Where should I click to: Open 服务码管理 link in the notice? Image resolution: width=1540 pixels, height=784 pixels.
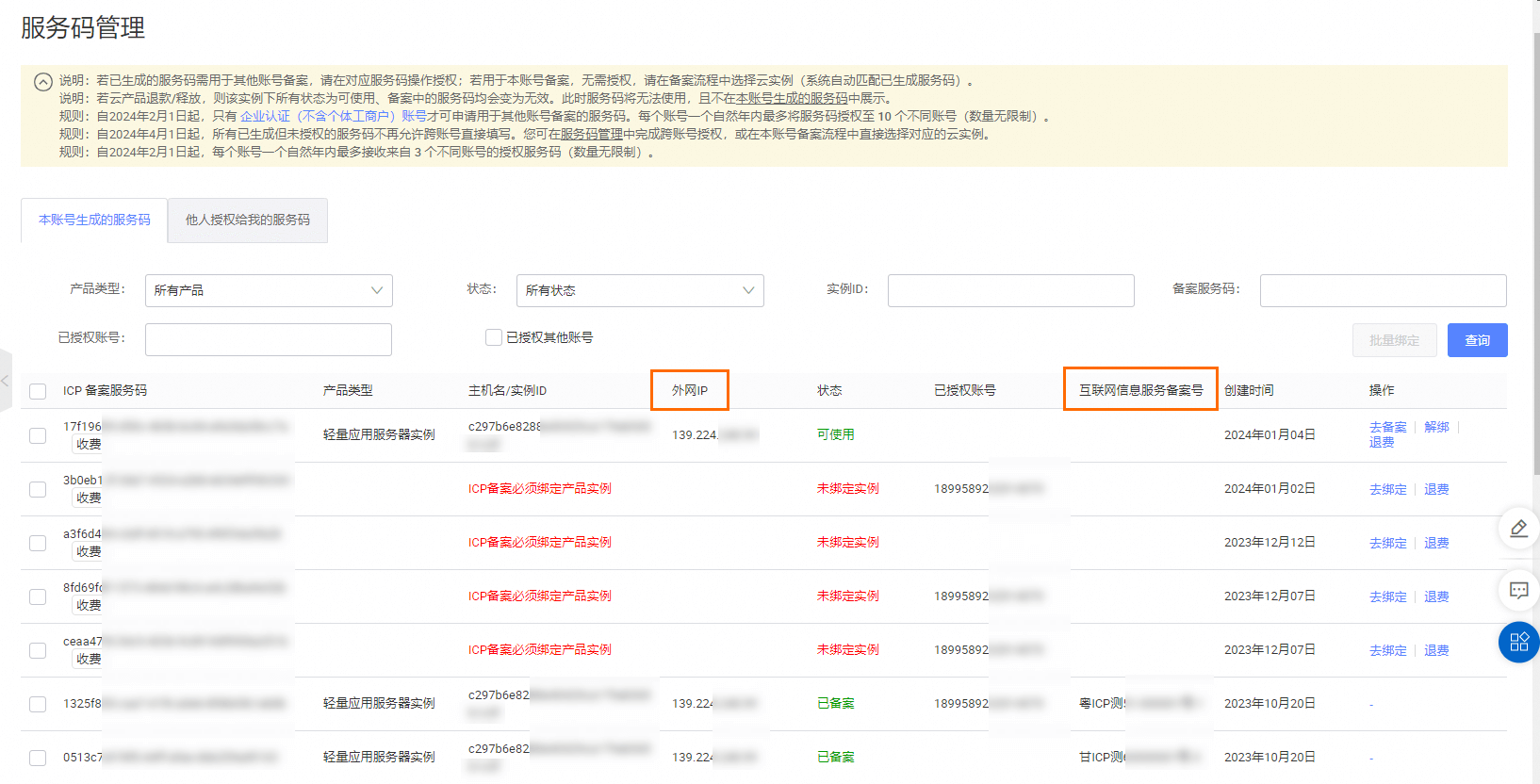coord(591,134)
